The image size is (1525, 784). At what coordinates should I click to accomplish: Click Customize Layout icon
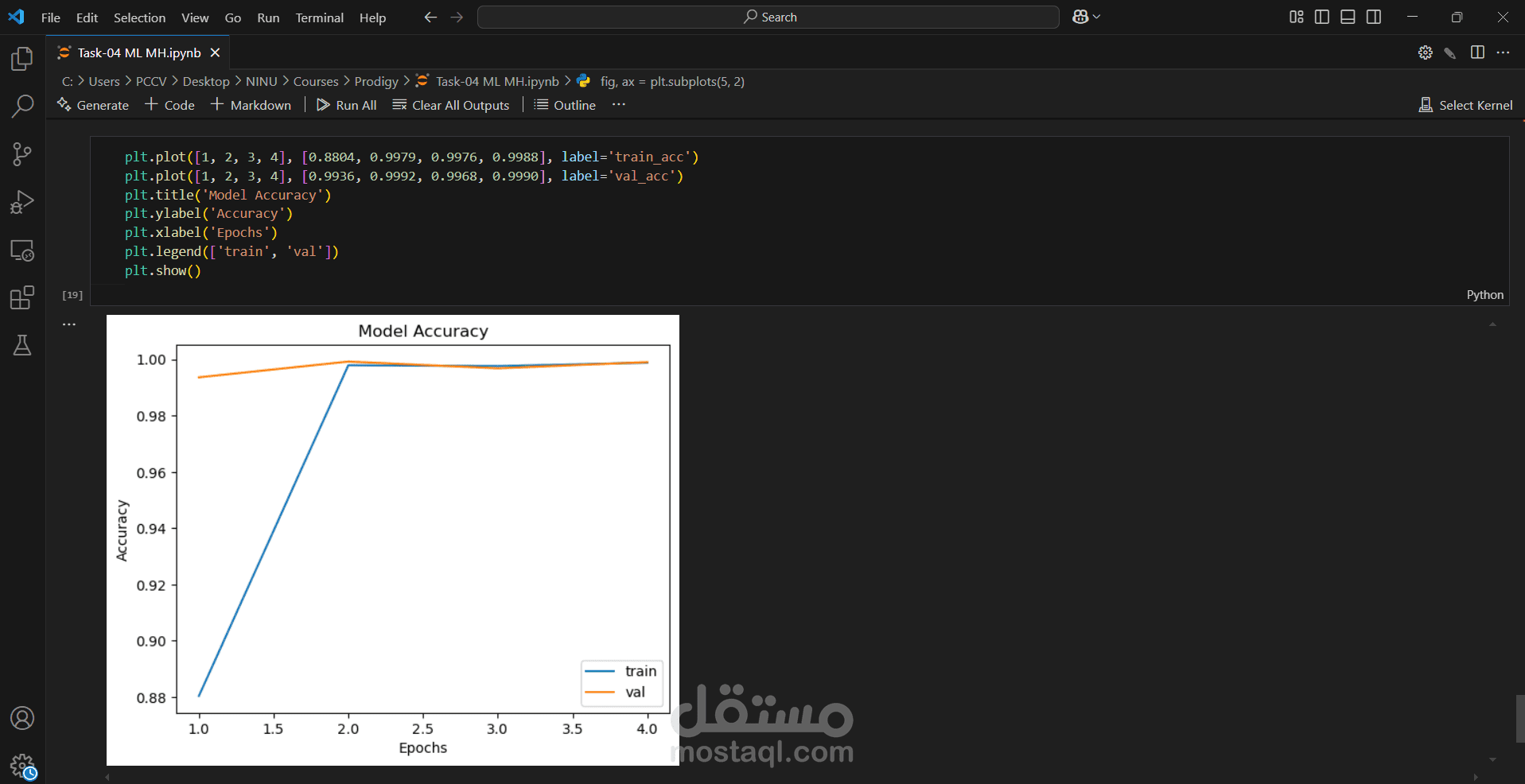click(1297, 17)
